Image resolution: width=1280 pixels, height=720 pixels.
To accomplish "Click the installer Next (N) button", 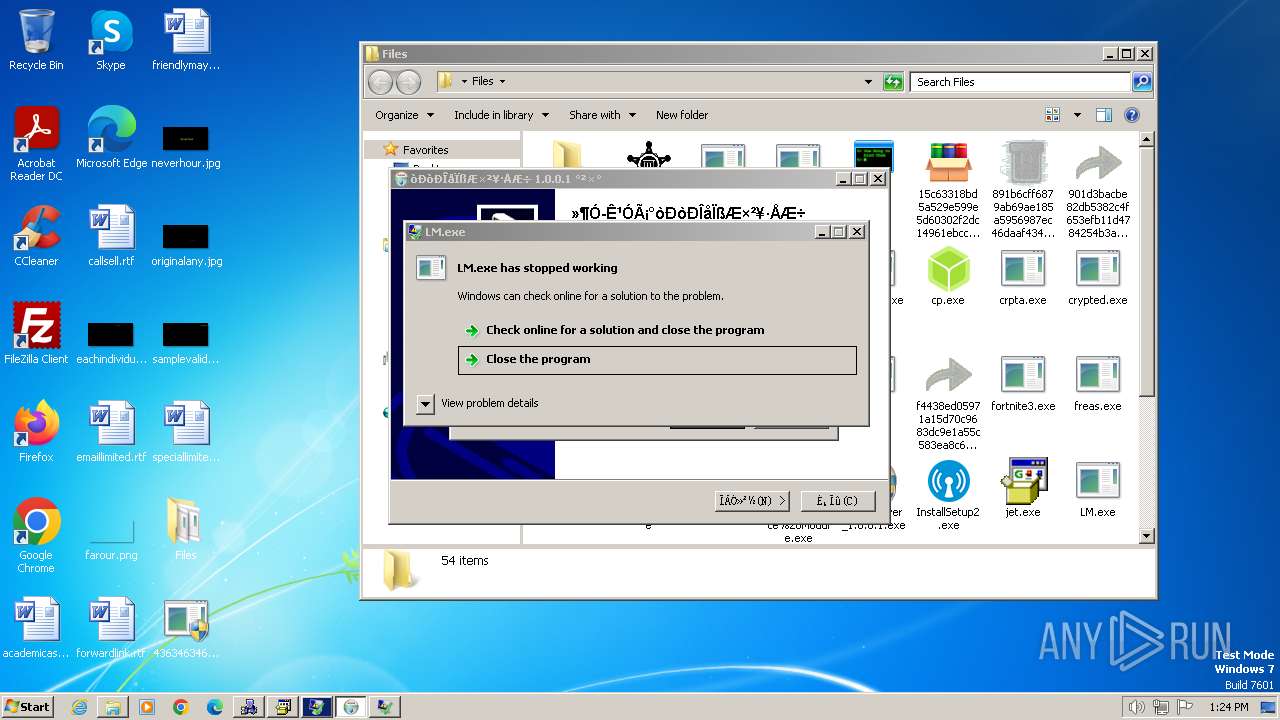I will coord(753,500).
